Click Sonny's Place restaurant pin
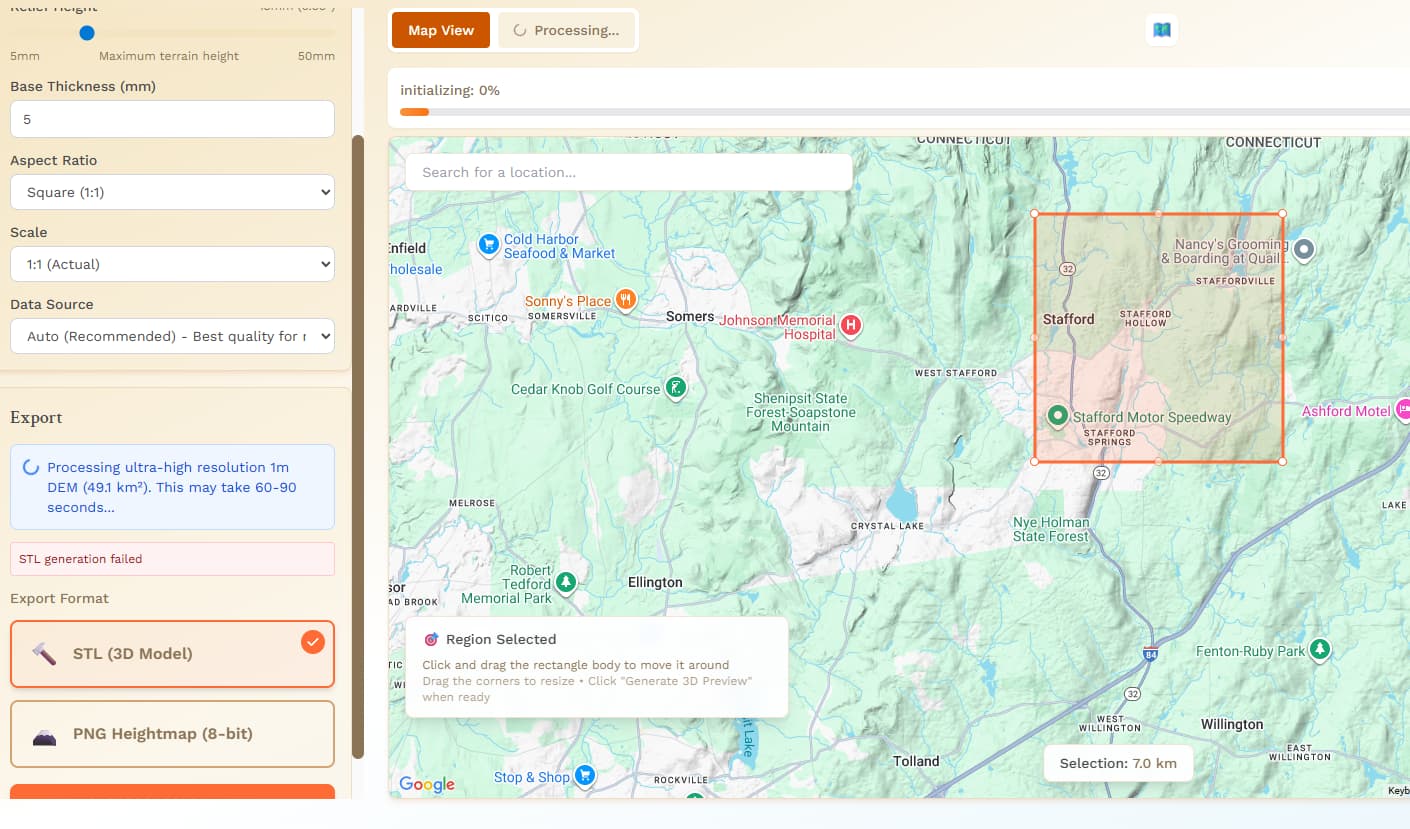 coord(626,299)
